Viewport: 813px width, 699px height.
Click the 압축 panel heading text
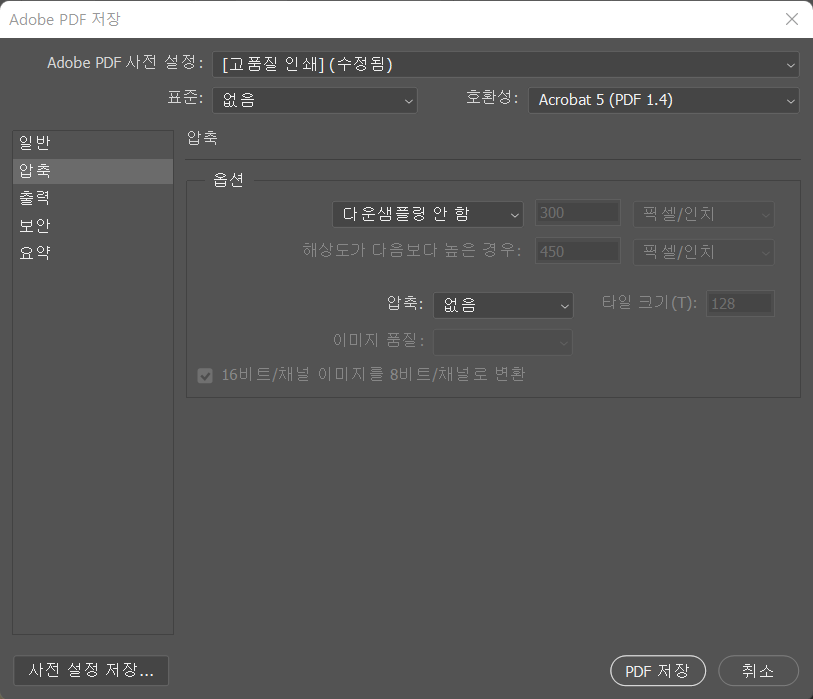coord(202,138)
